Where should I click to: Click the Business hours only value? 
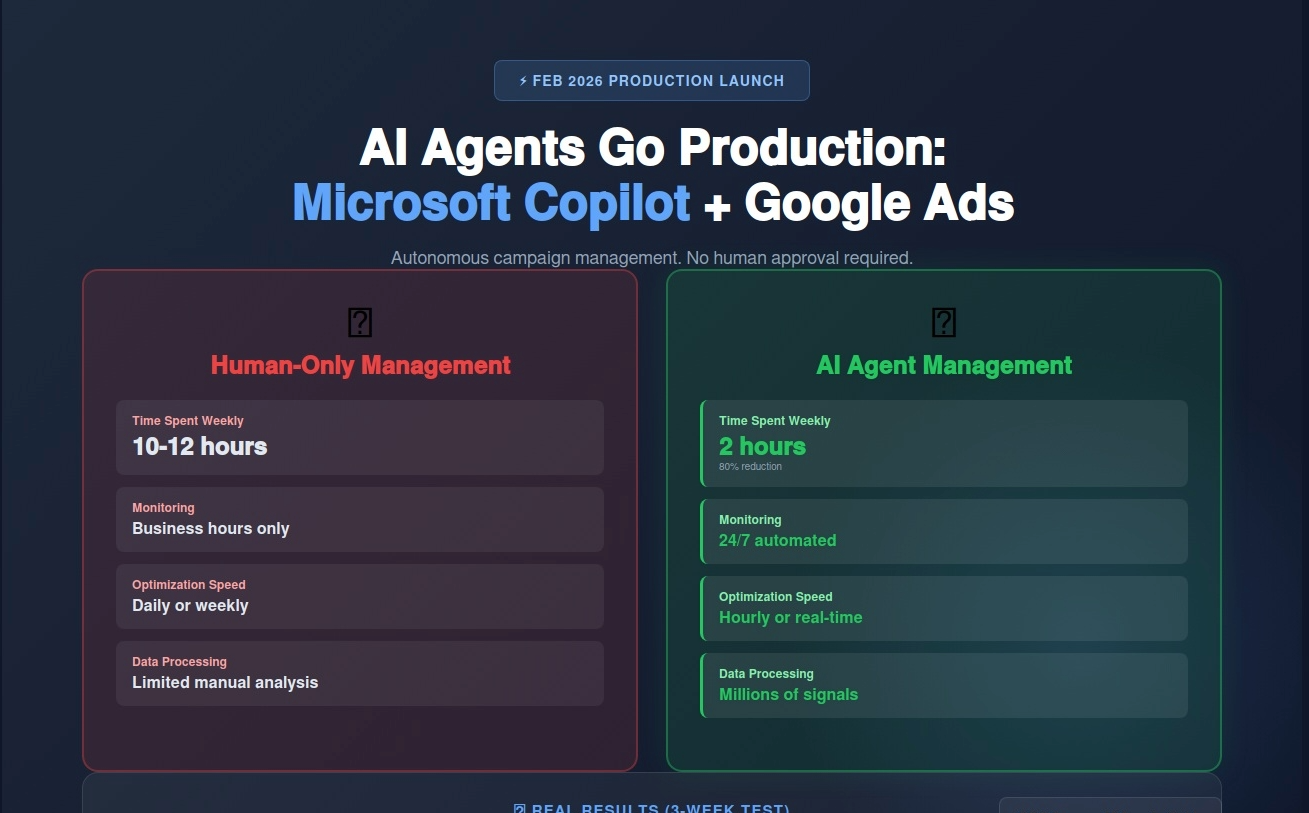[x=211, y=529]
